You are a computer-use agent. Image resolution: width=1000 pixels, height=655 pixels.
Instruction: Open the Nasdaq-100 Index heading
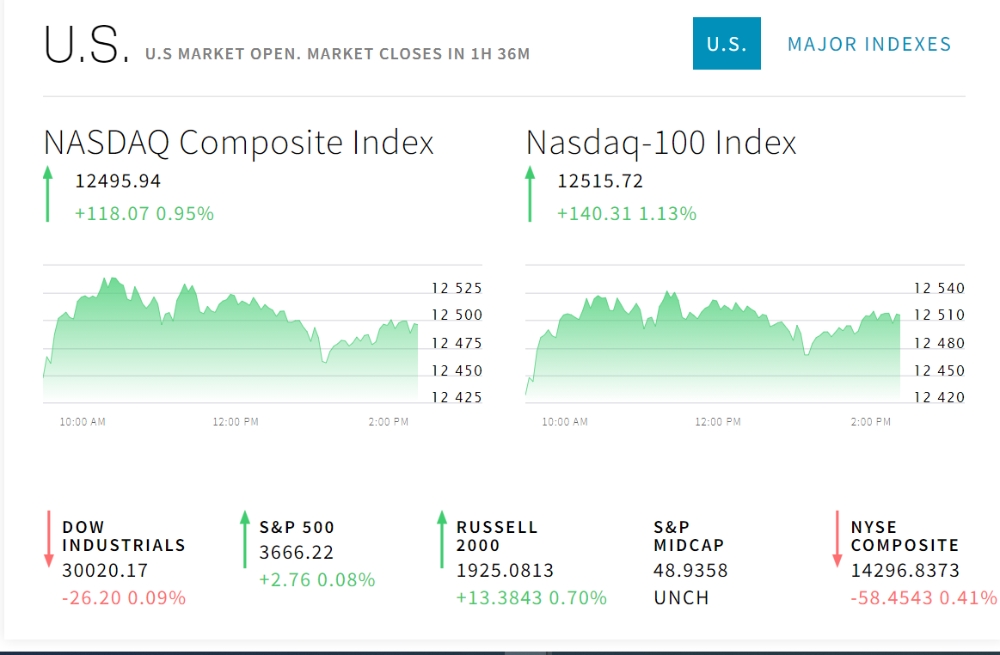[661, 143]
